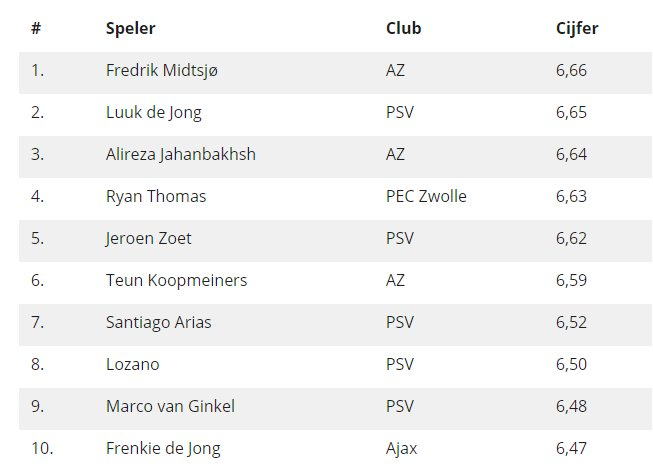This screenshot has width=653, height=471.
Task: Click the Speler column header
Action: pos(130,28)
